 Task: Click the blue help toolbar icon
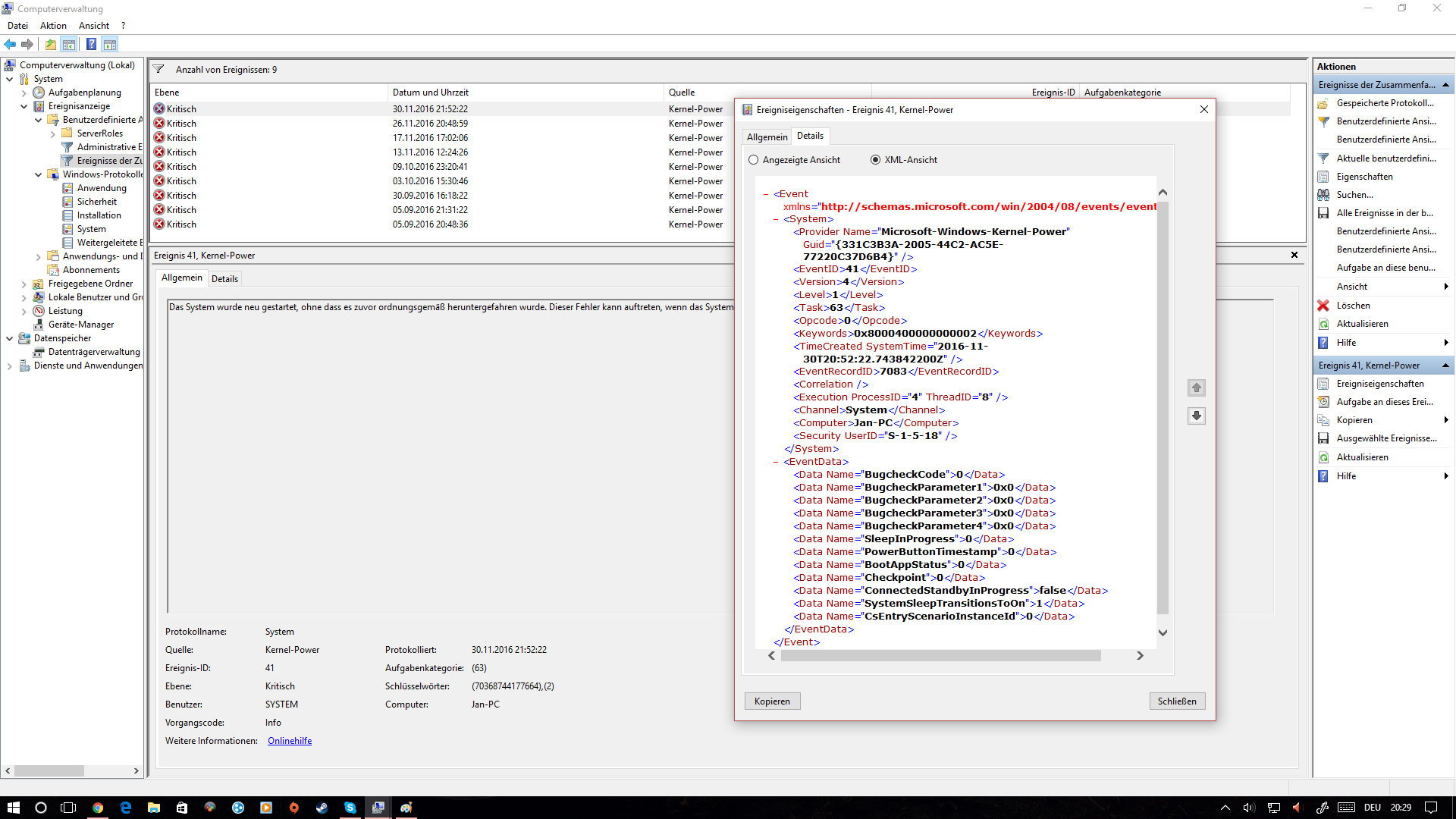91,44
